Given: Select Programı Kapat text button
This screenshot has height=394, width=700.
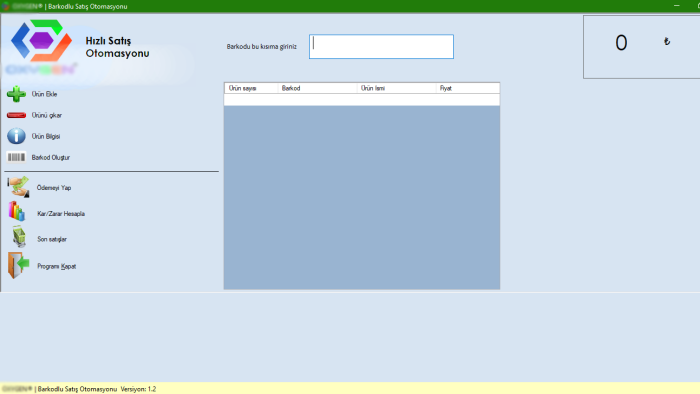Looking at the screenshot, I should click(x=56, y=266).
